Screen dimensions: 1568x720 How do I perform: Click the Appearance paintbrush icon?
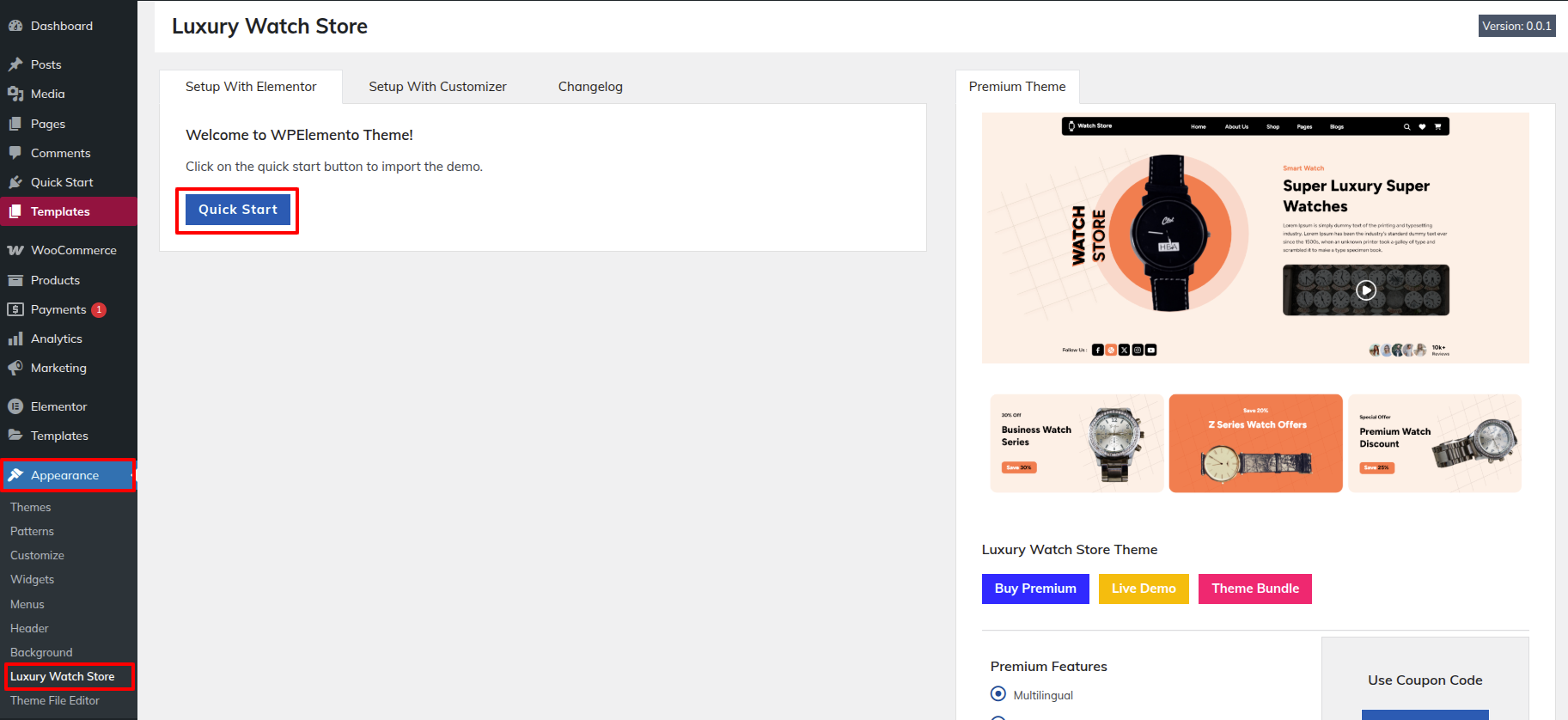pyautogui.click(x=15, y=475)
